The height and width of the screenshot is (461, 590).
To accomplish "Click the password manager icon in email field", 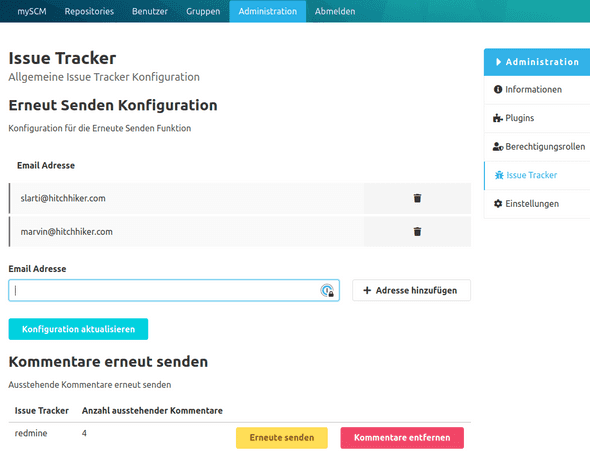I will point(327,290).
